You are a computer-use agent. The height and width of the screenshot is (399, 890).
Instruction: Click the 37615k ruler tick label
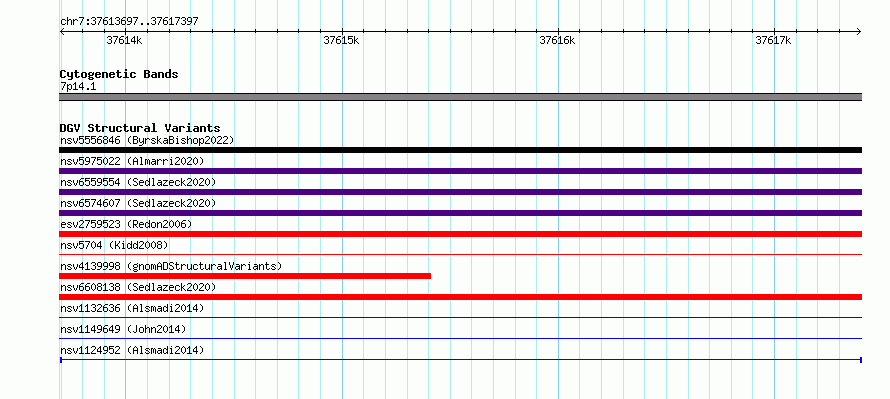[x=341, y=41]
